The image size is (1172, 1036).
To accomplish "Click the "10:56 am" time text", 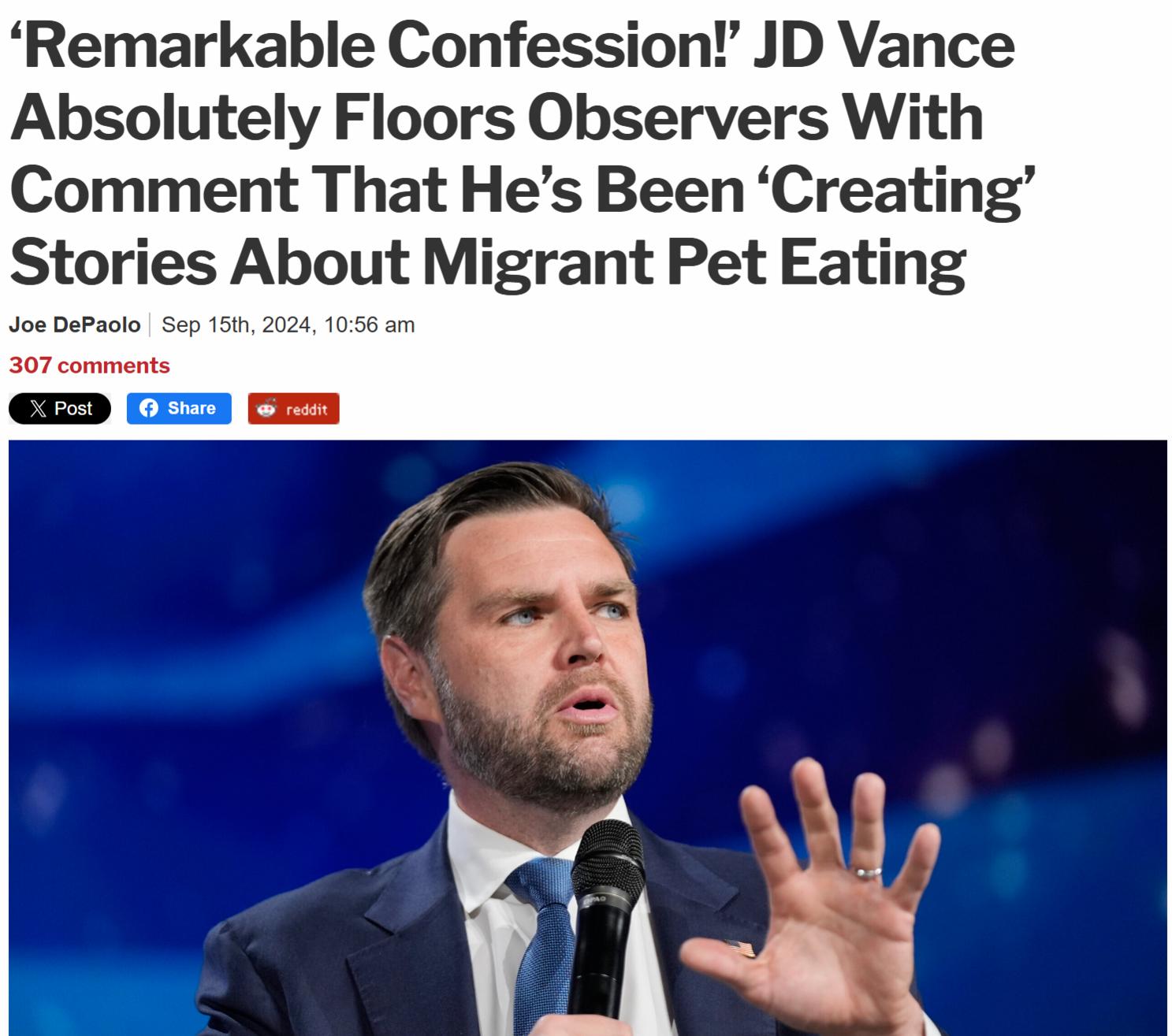I will (x=369, y=325).
